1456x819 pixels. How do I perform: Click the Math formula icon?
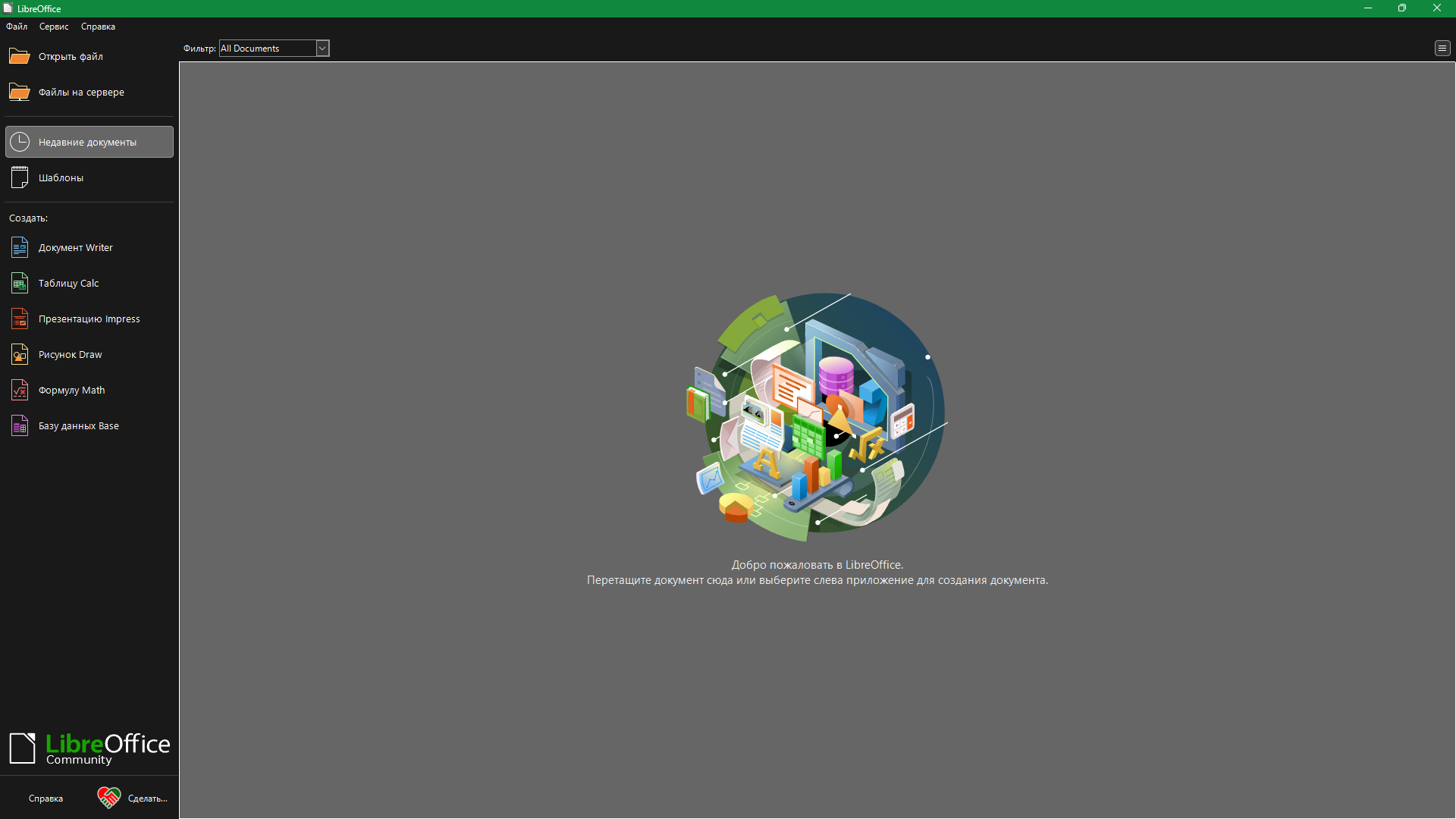click(x=20, y=391)
